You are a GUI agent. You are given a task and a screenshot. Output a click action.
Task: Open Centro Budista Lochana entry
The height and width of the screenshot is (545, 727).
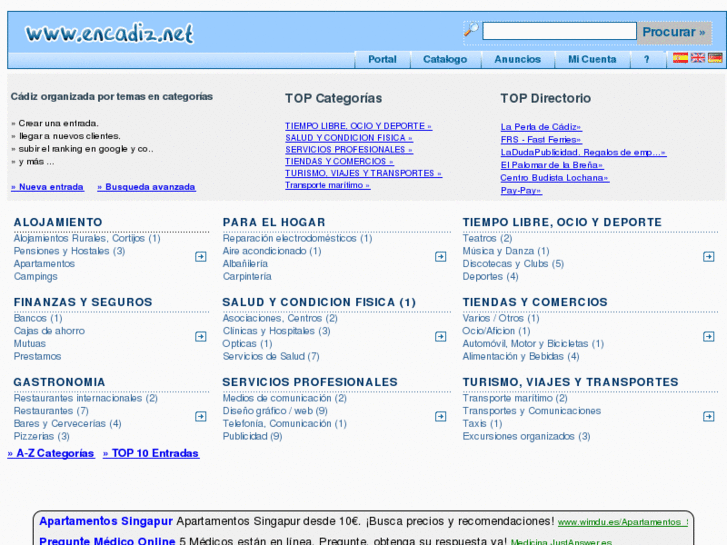pos(555,178)
